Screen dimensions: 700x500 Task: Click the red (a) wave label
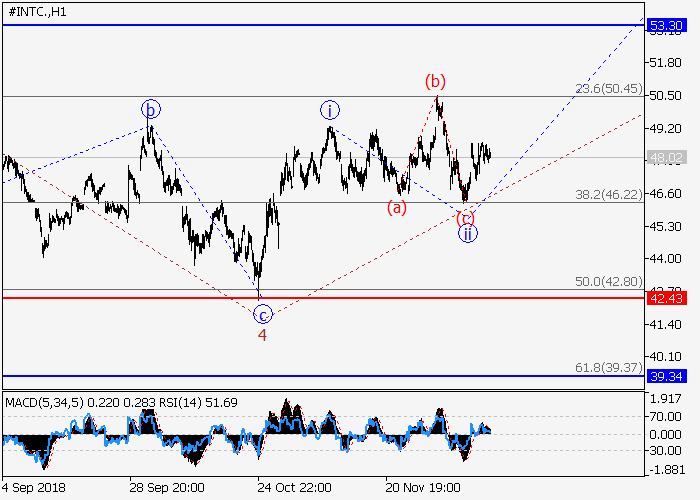click(x=398, y=208)
